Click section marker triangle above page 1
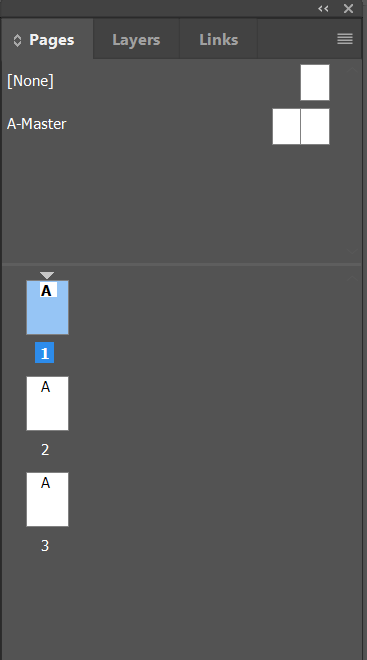The height and width of the screenshot is (660, 367). tap(47, 275)
